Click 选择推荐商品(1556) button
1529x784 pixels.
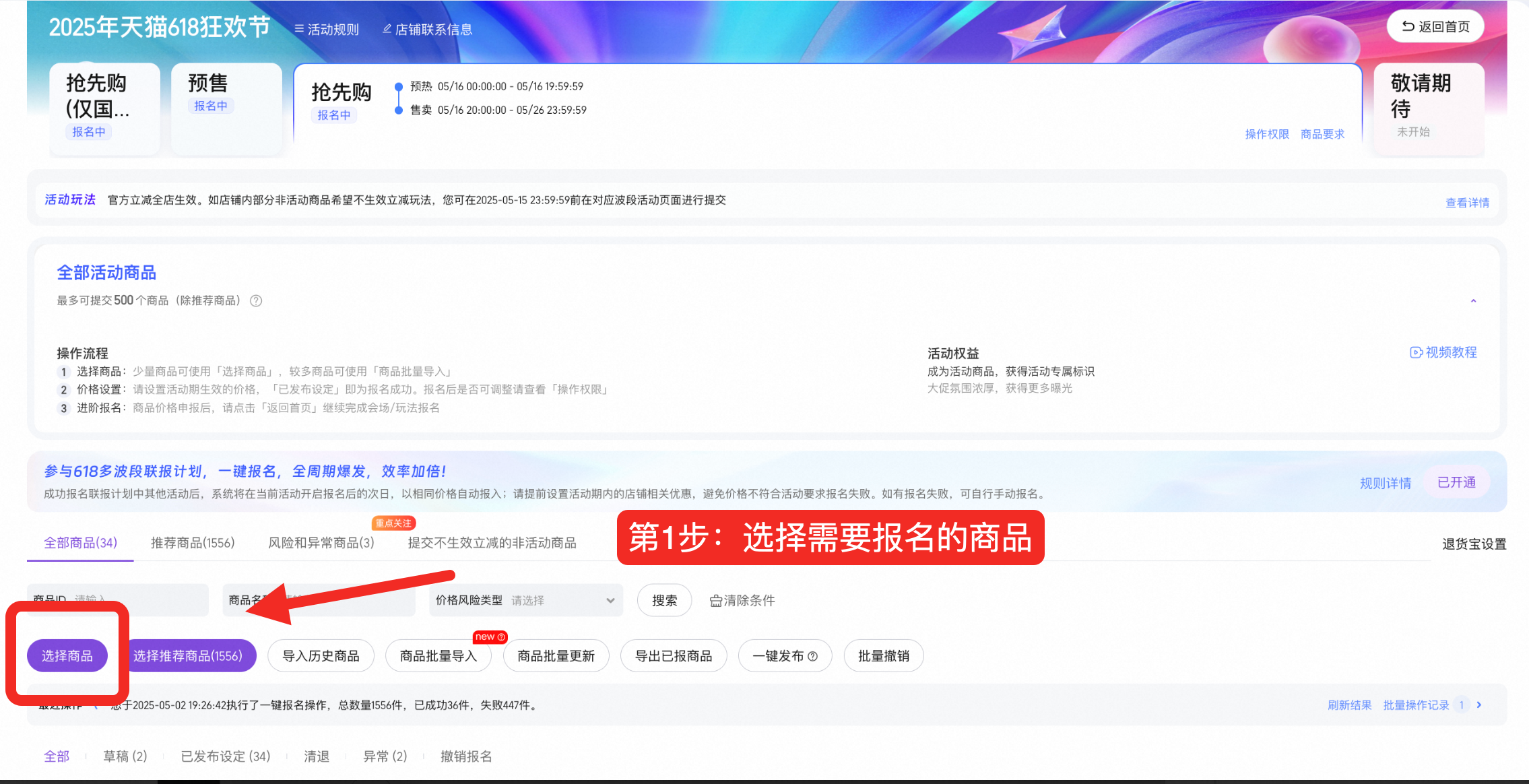(x=188, y=656)
